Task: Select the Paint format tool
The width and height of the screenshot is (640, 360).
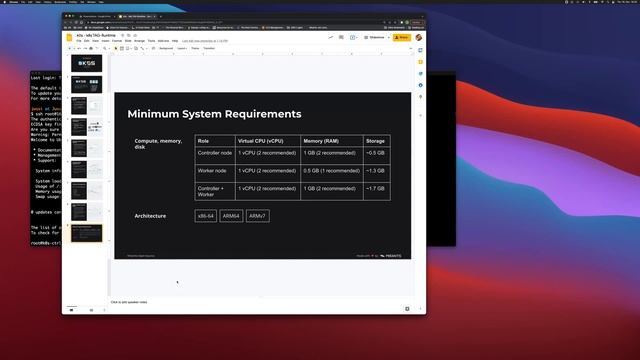Action: [97, 49]
